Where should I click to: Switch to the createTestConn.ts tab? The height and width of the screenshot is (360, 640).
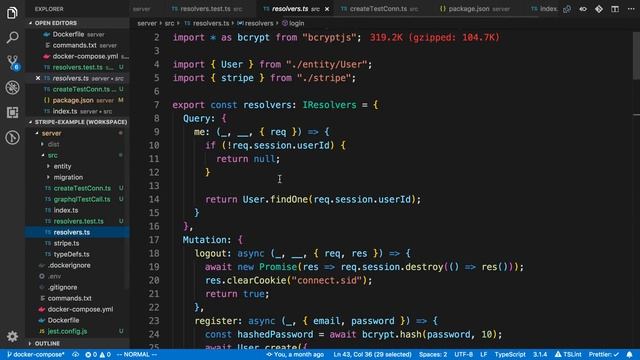(x=379, y=9)
